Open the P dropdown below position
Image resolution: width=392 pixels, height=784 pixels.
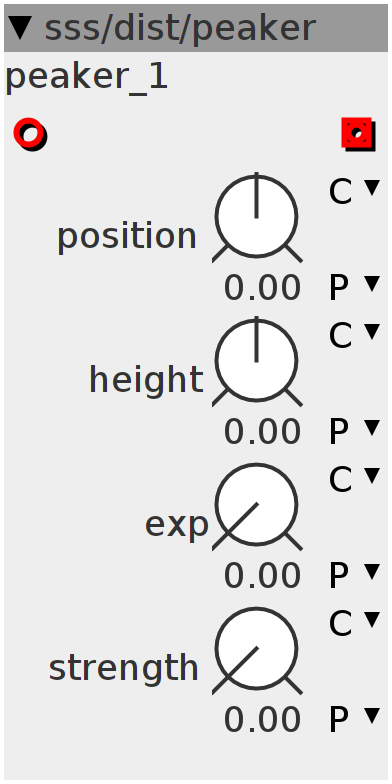point(354,287)
